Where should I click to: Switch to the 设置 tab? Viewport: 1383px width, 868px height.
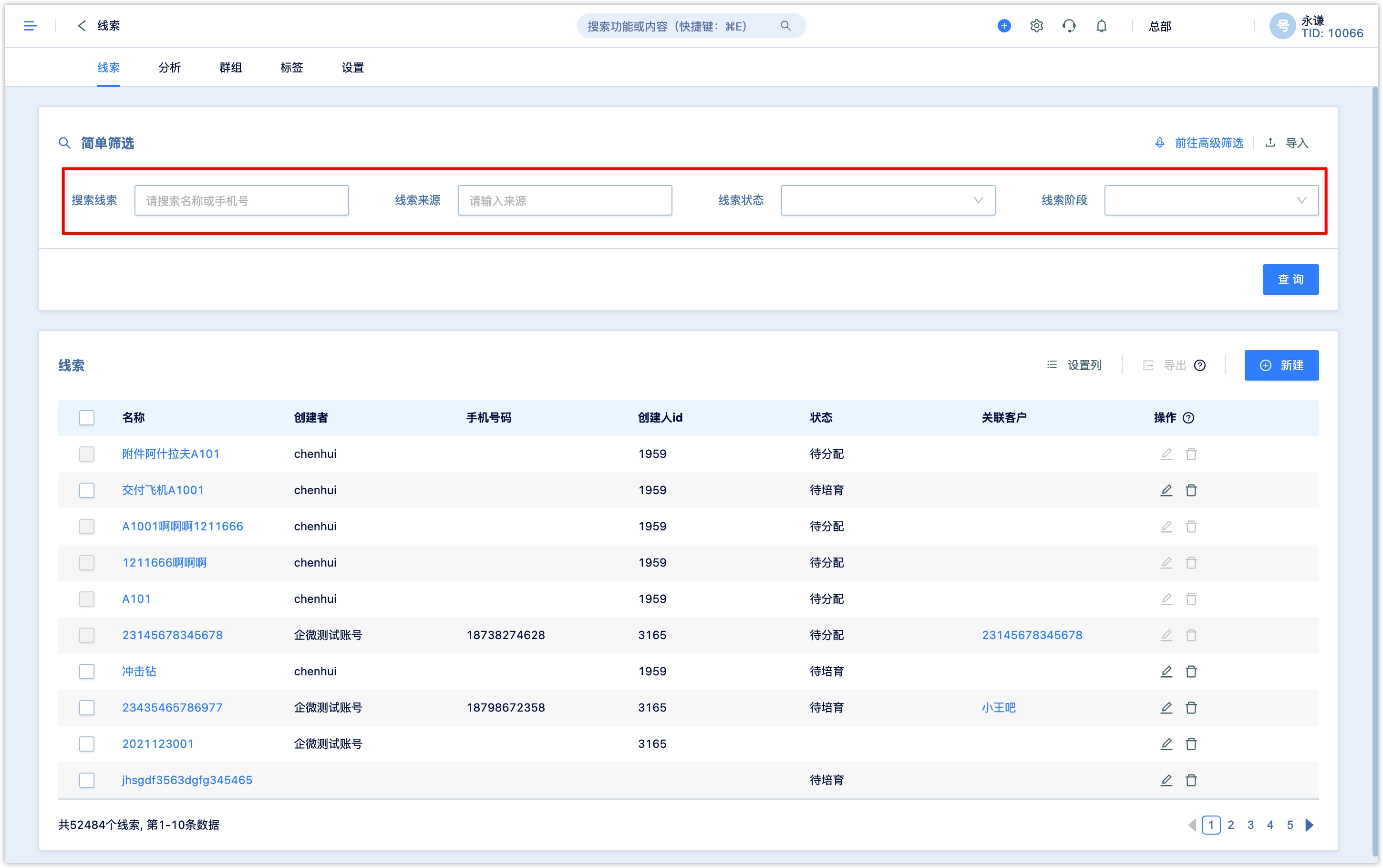352,67
